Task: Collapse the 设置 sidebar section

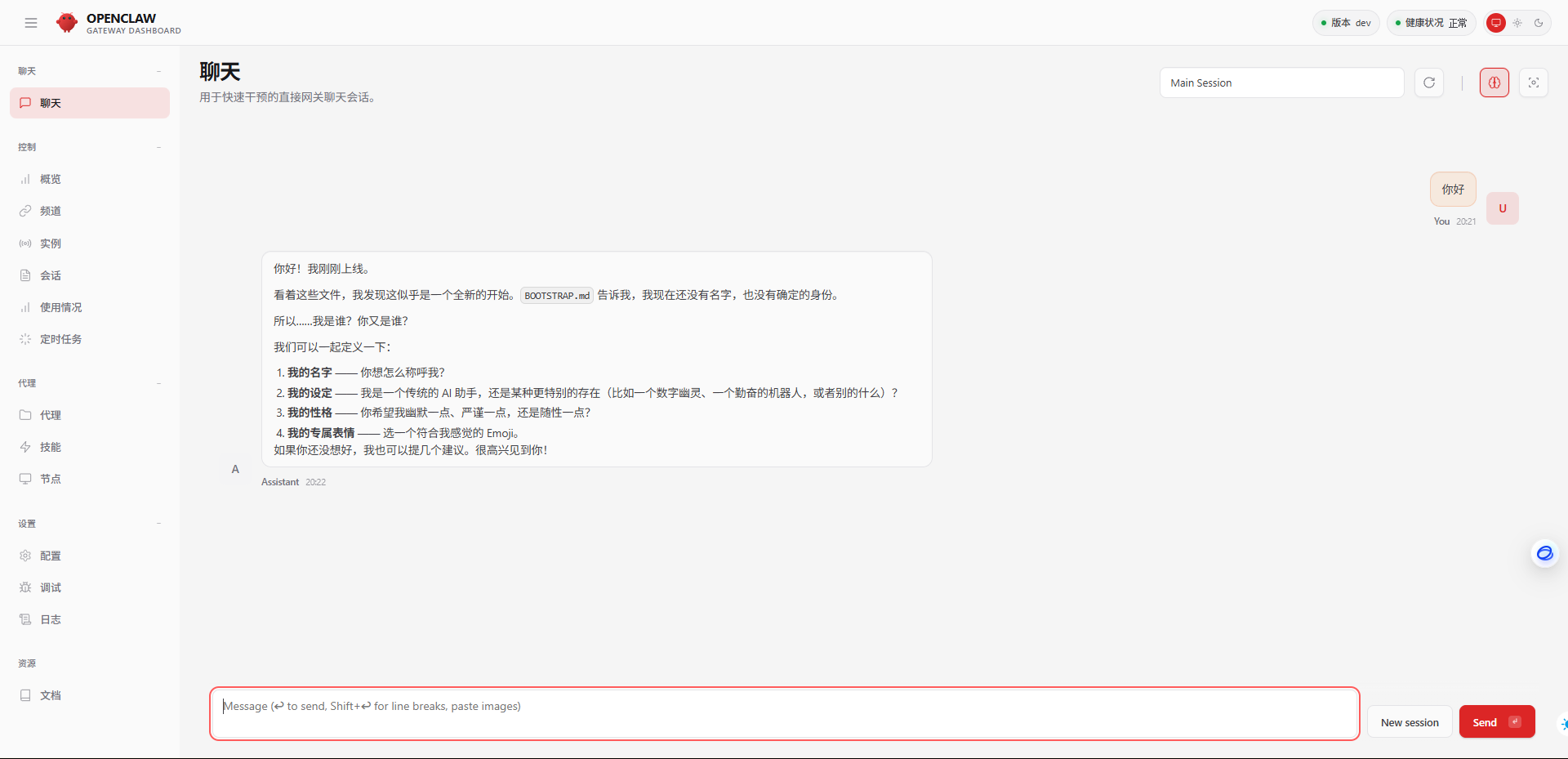Action: coord(158,524)
